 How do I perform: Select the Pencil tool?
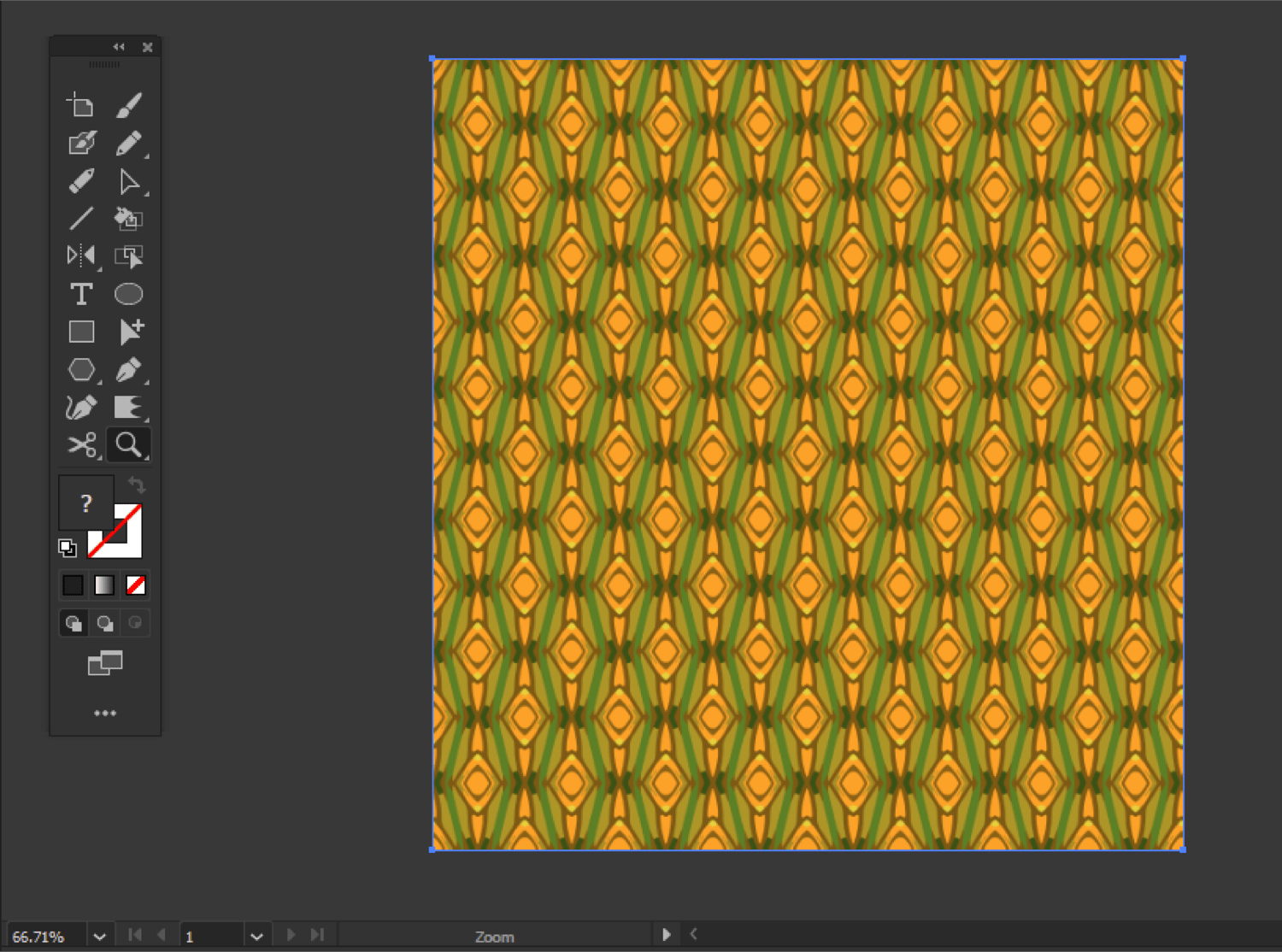tap(130, 144)
